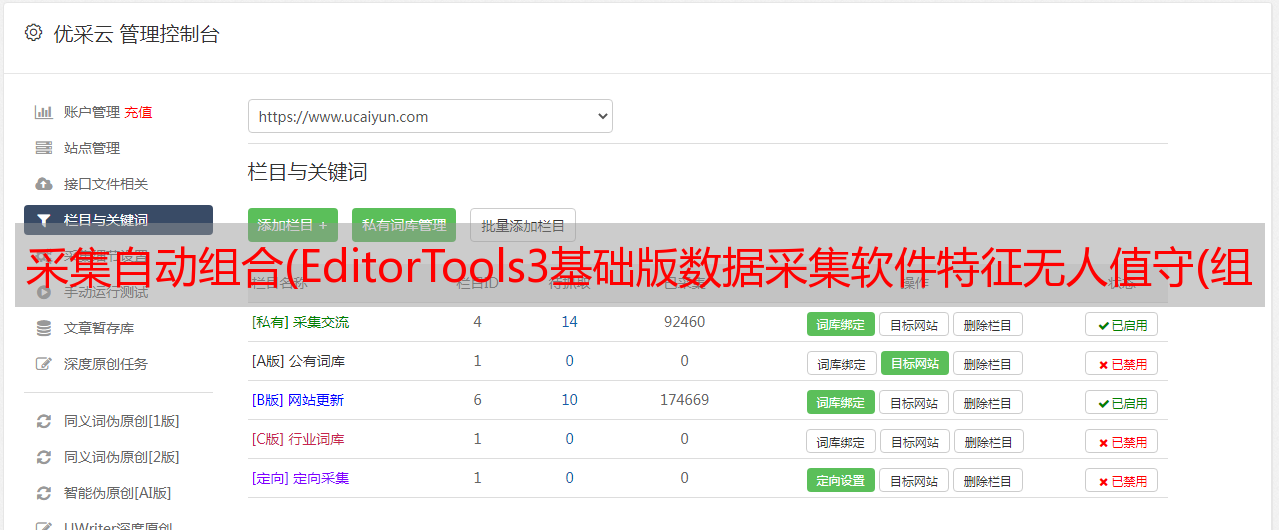Screen dimensions: 1279x530
Task: Click 删除栏目 in the 公有词库 row
Action: click(988, 363)
